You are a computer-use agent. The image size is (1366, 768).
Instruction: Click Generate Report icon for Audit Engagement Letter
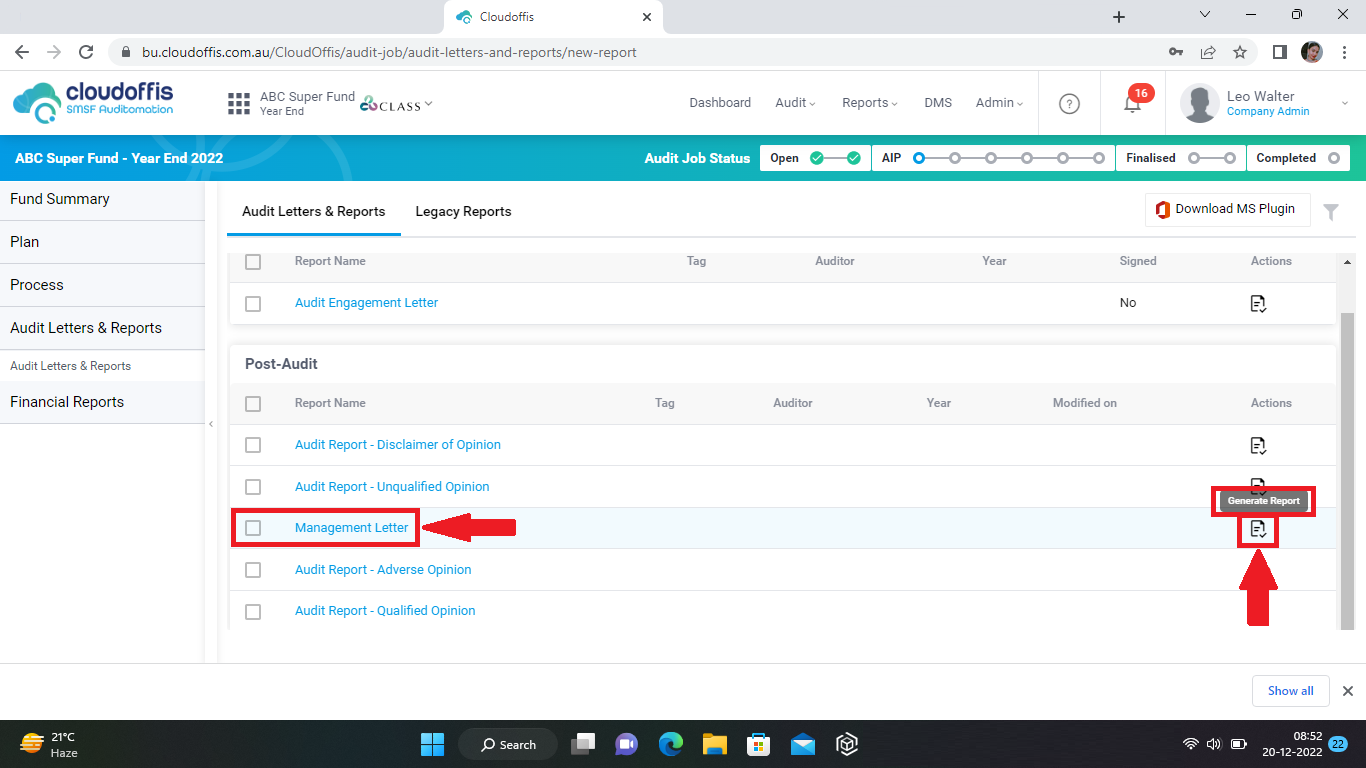[x=1258, y=303]
